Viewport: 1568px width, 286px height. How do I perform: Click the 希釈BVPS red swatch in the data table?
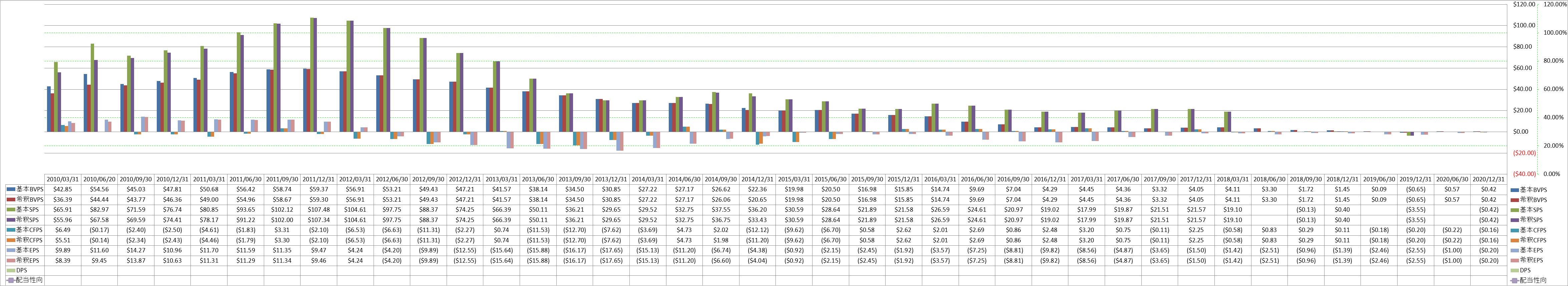(x=11, y=200)
